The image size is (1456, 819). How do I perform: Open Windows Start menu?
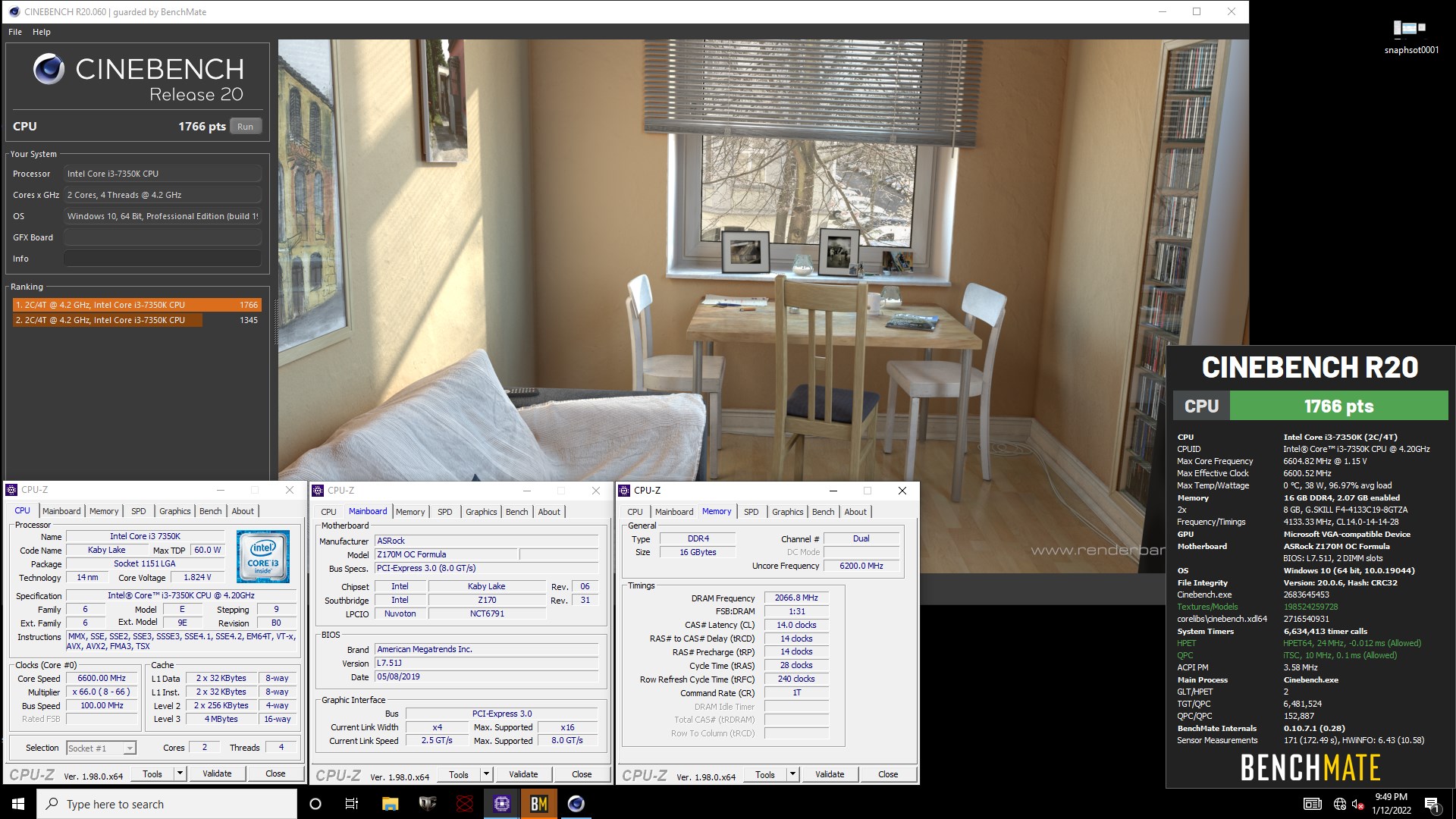[18, 804]
